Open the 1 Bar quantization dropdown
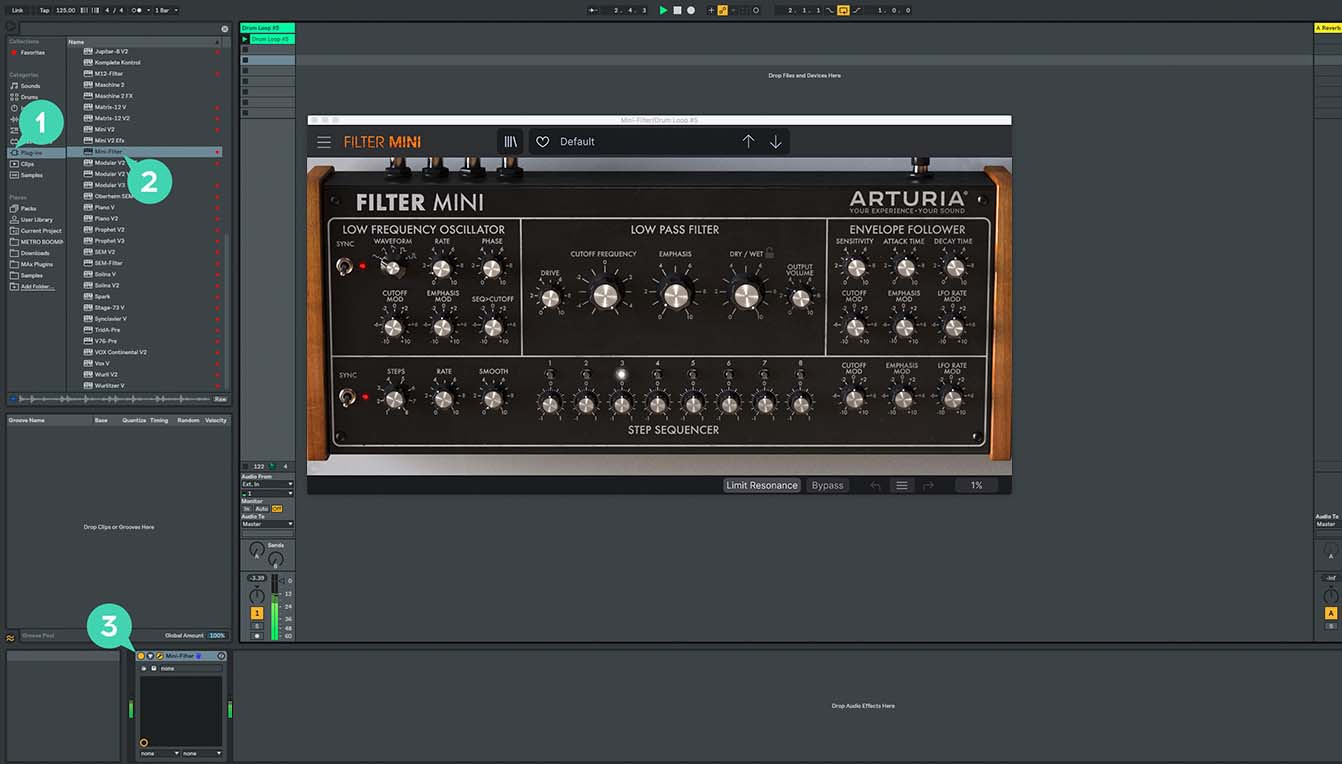 [x=164, y=10]
